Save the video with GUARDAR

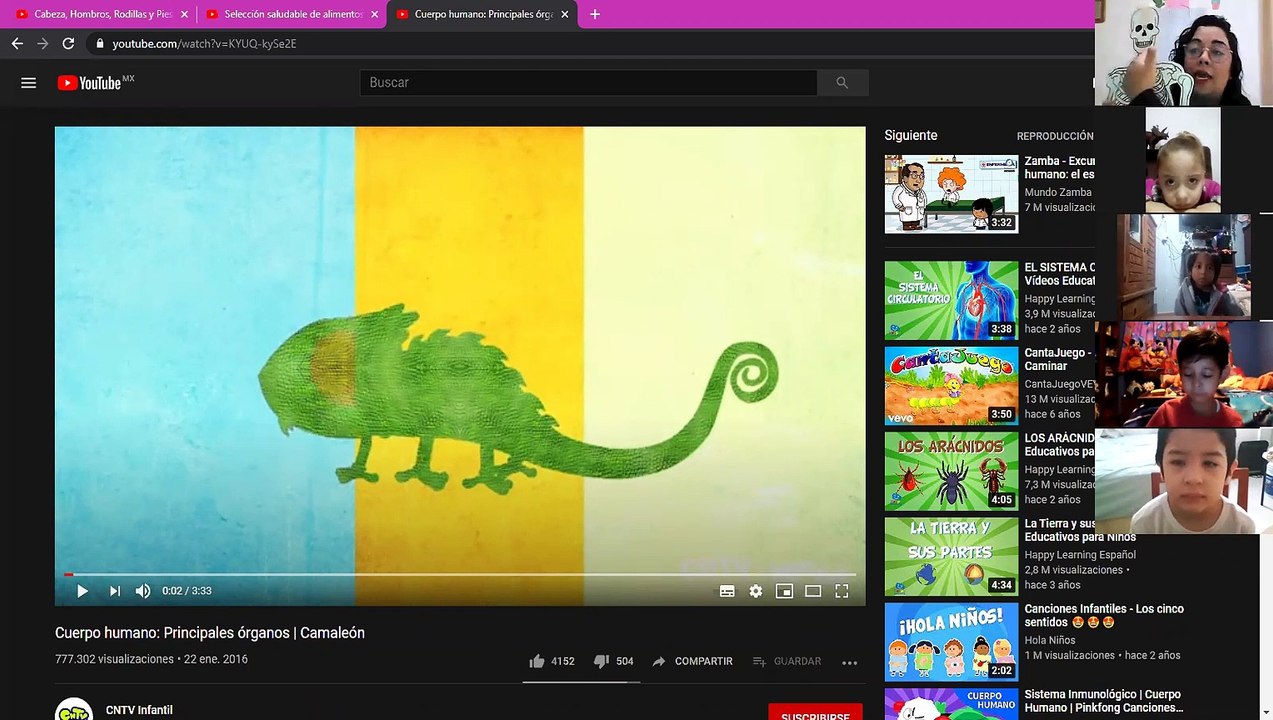pos(786,661)
